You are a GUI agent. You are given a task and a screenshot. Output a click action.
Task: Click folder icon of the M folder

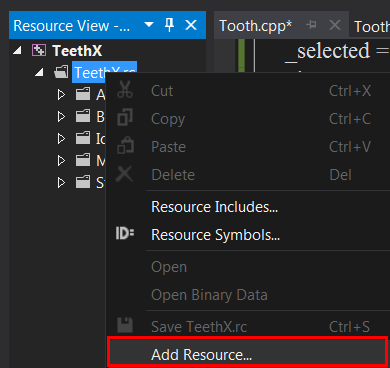[83, 160]
